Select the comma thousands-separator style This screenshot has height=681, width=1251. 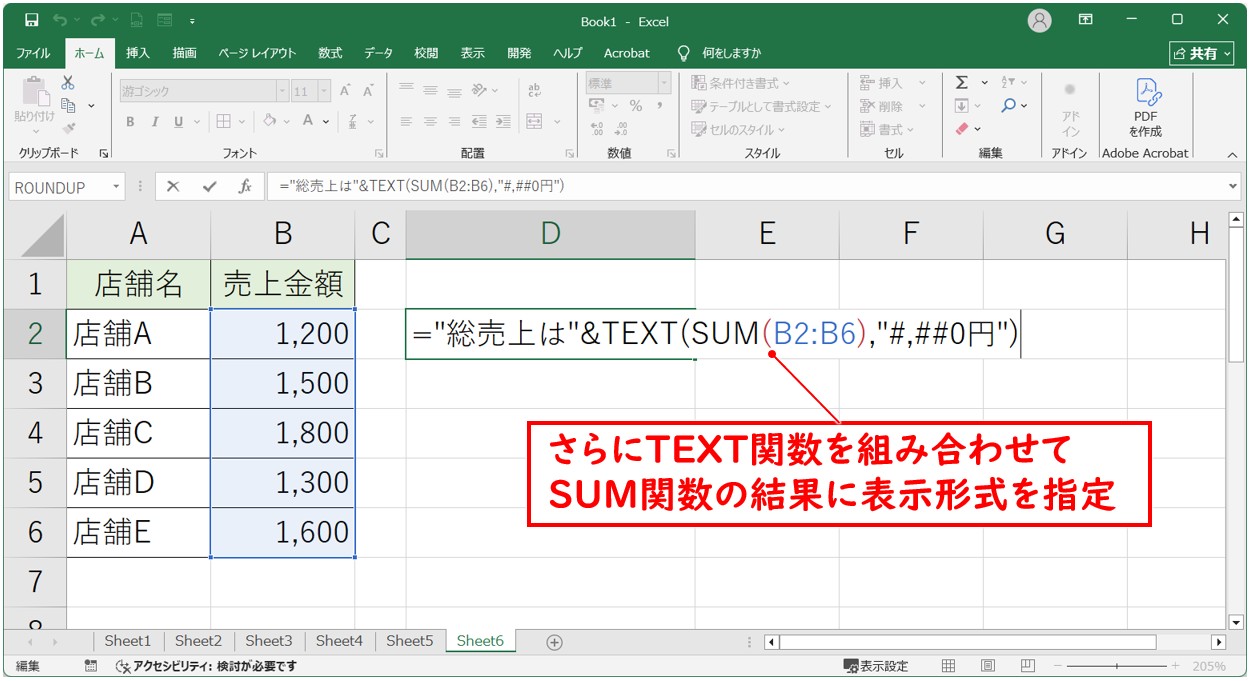tap(662, 105)
